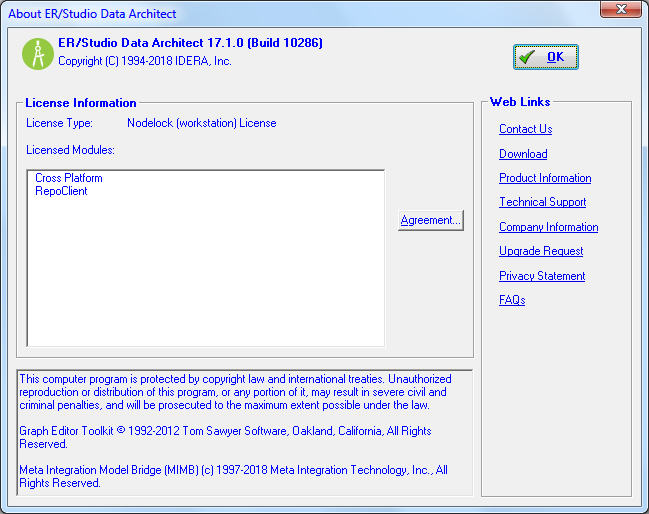Click the copyright law warning paragraph
The image size is (649, 514).
coord(235,392)
